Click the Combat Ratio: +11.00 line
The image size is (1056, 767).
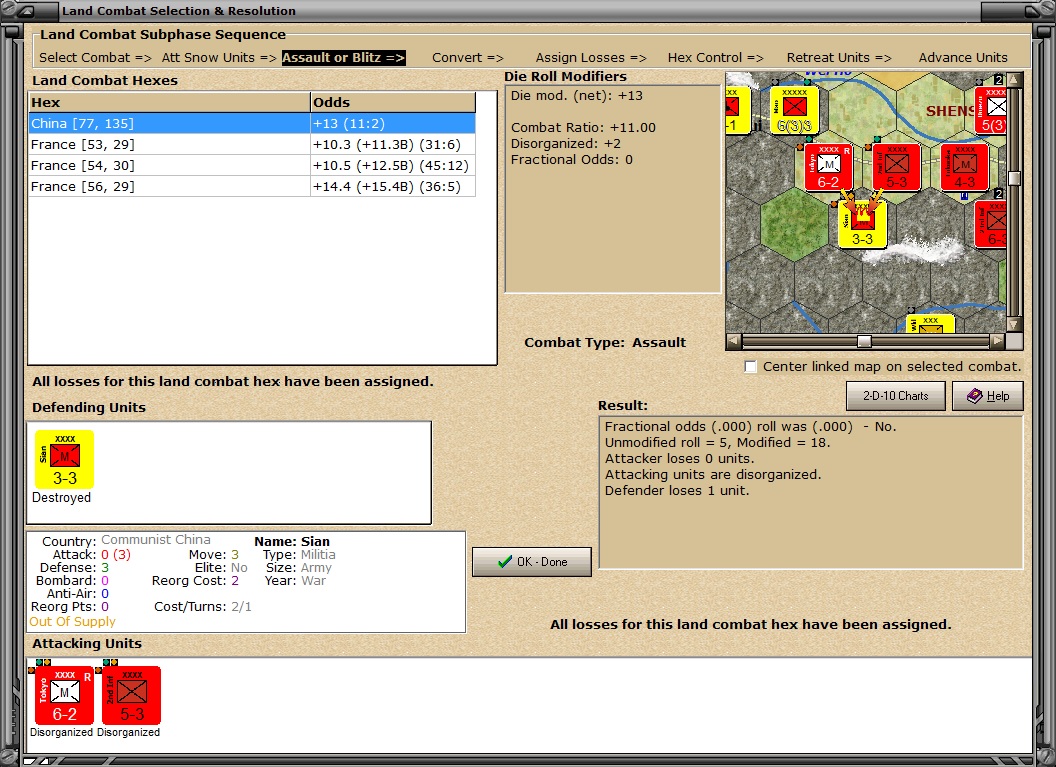point(583,127)
